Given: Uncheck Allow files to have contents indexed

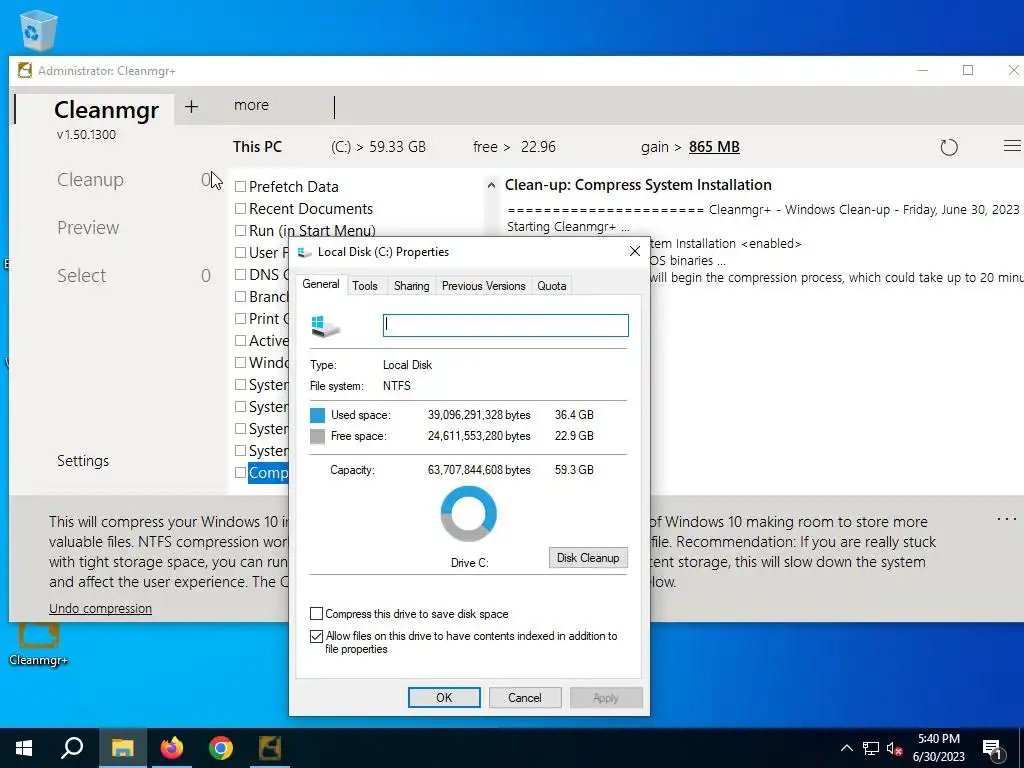Looking at the screenshot, I should (317, 636).
